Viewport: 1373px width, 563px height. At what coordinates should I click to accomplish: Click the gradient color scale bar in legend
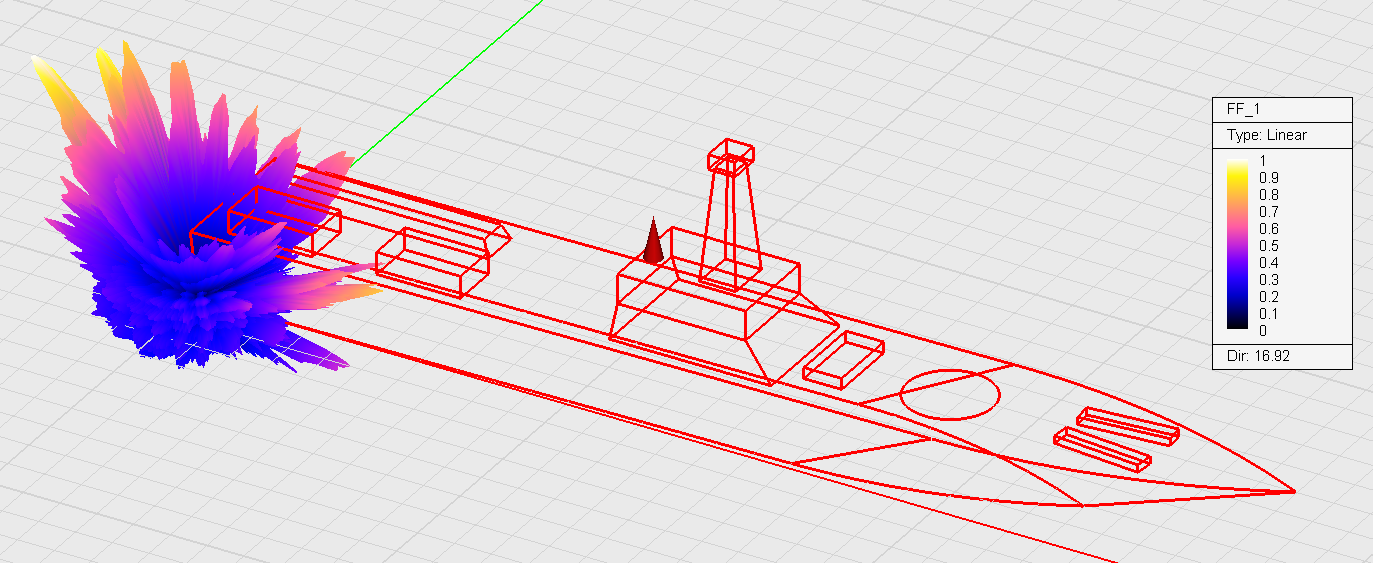click(x=1237, y=244)
